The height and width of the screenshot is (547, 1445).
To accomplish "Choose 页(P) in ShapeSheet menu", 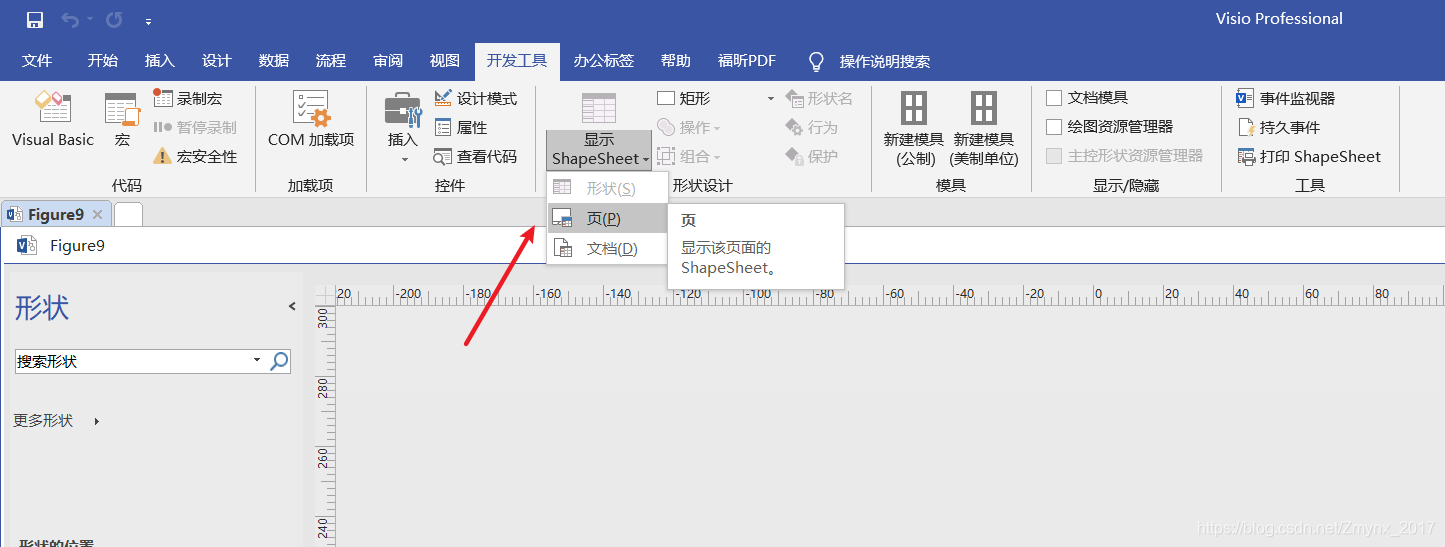I will coord(607,218).
